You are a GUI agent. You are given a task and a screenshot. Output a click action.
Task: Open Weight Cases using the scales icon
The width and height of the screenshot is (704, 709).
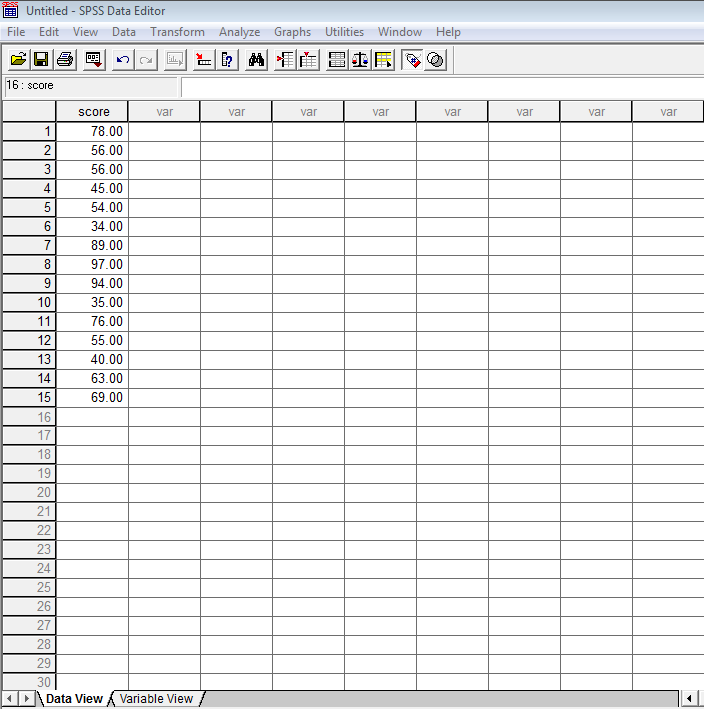click(x=360, y=60)
